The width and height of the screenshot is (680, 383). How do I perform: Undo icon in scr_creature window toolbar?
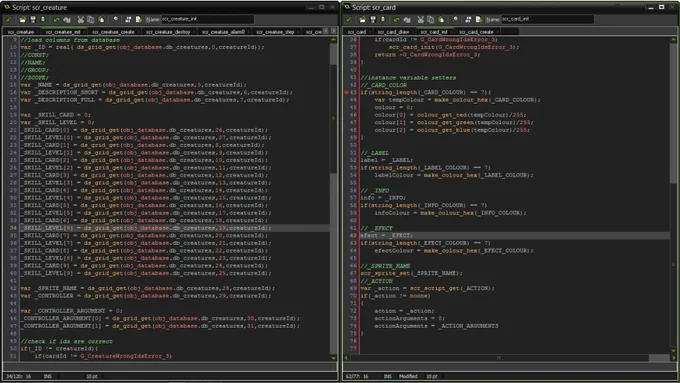(x=56, y=20)
